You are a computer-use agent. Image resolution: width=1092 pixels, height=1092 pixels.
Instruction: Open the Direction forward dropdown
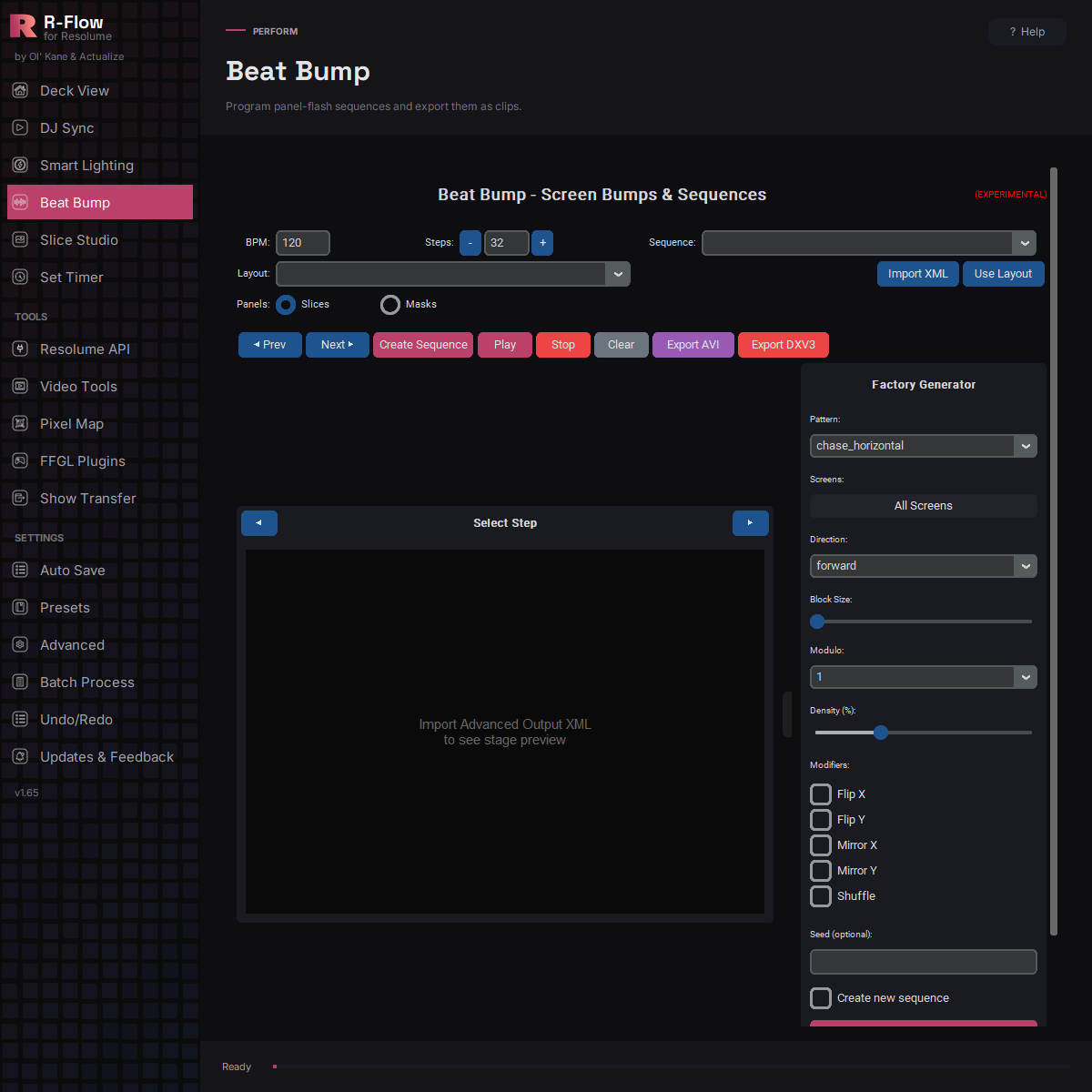click(924, 566)
